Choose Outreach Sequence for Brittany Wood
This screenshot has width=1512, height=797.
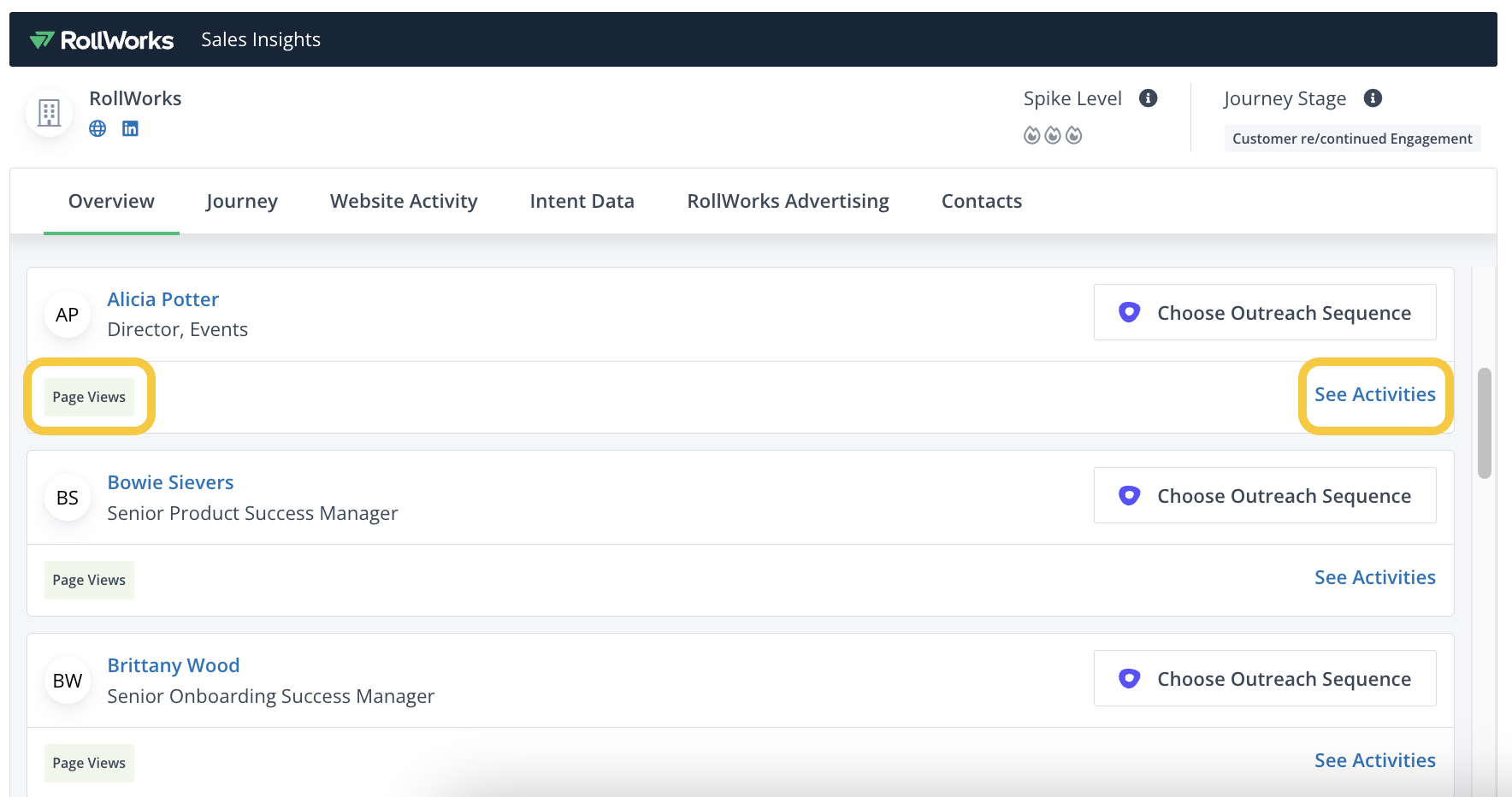(1265, 679)
